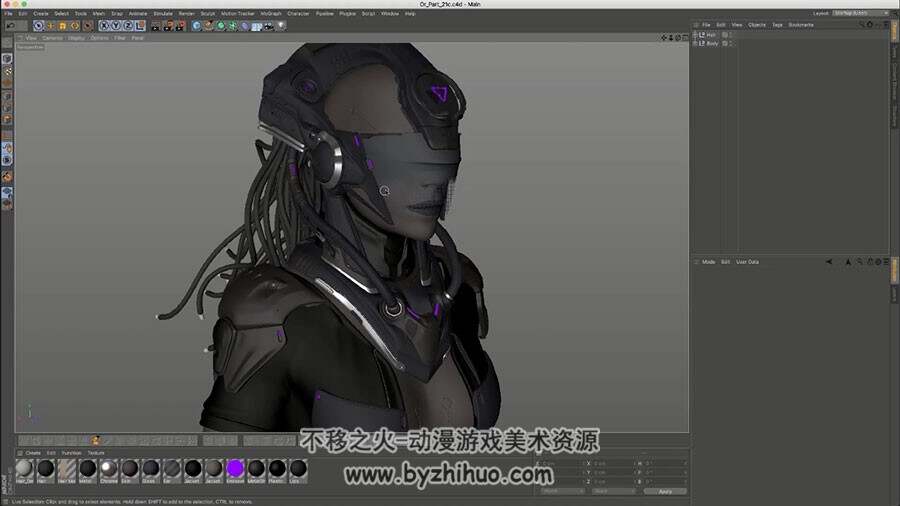This screenshot has height=506, width=900.
Task: Open the Create menu
Action: (x=41, y=13)
